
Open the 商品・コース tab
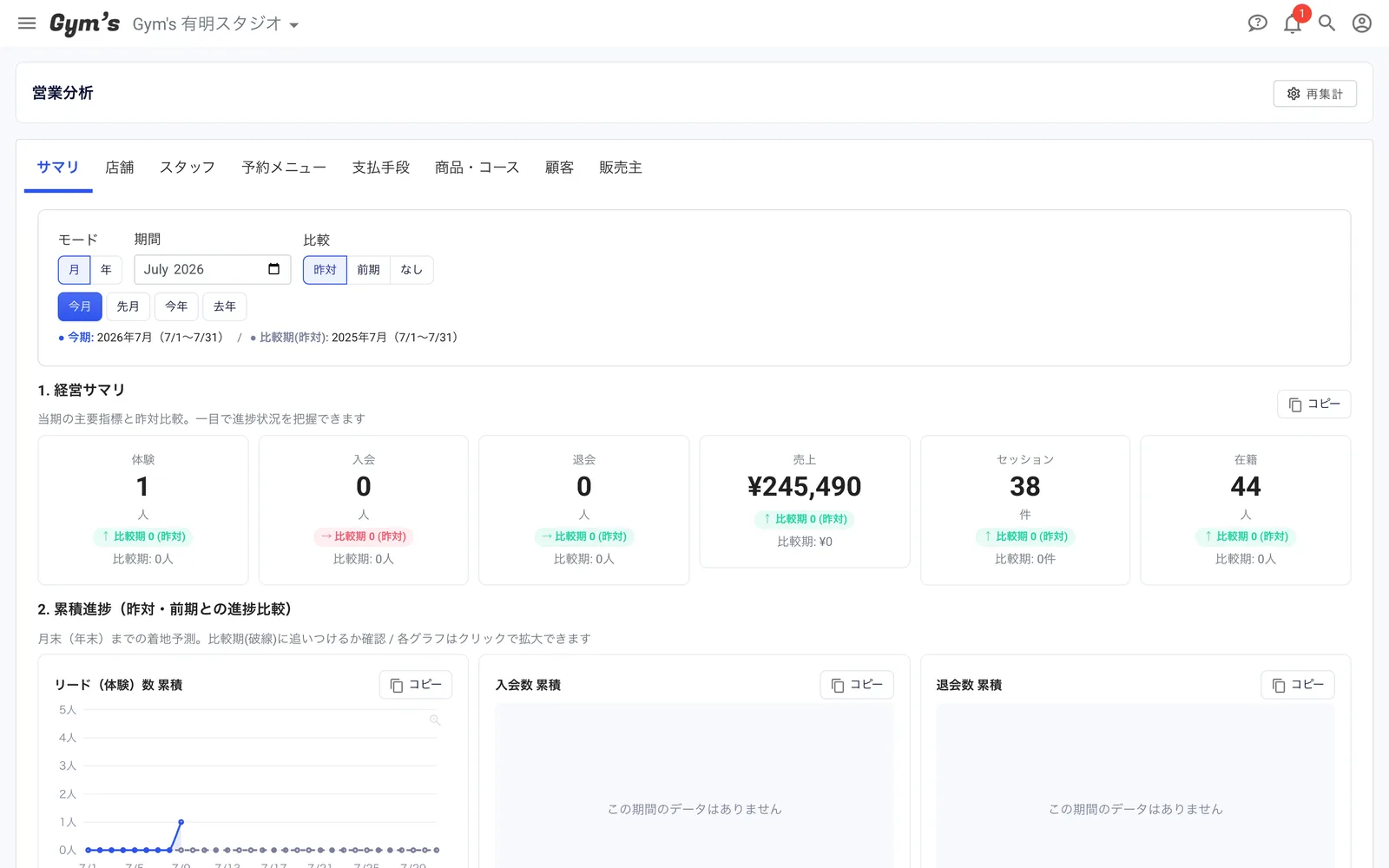[477, 168]
